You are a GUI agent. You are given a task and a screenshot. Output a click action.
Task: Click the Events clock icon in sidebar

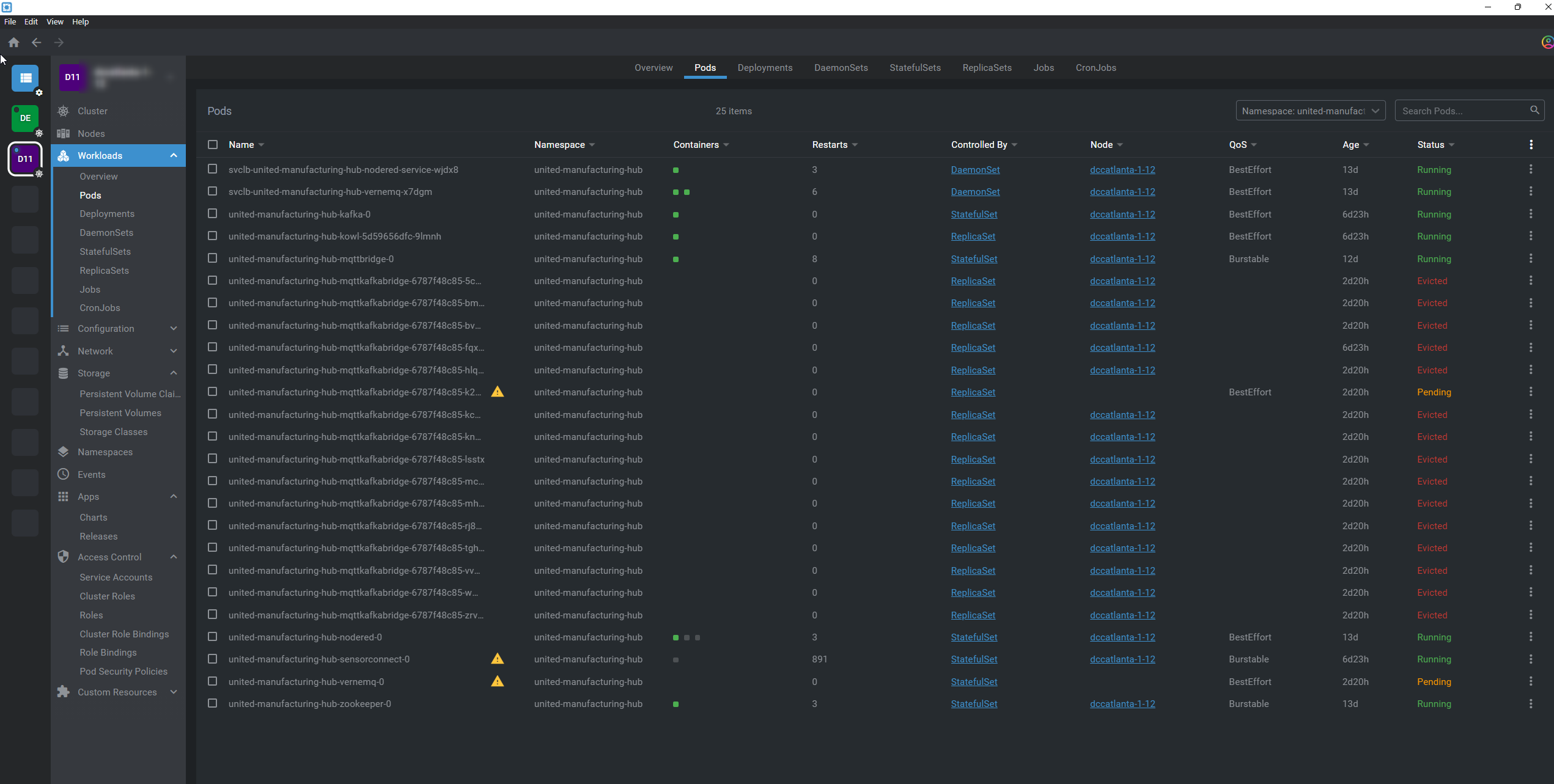(63, 474)
